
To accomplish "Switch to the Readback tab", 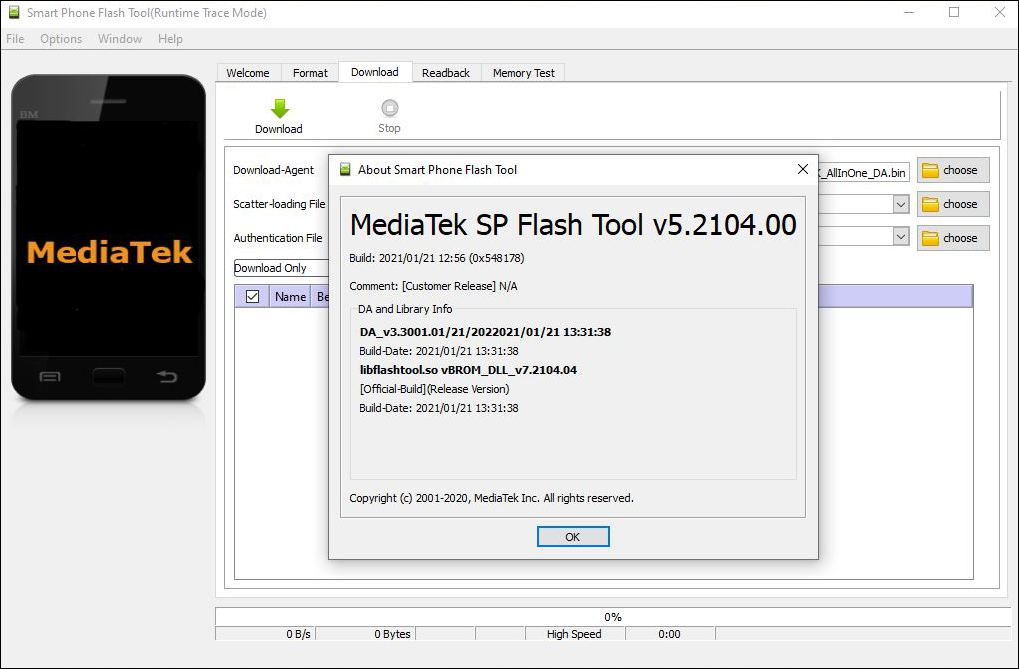I will pos(446,73).
